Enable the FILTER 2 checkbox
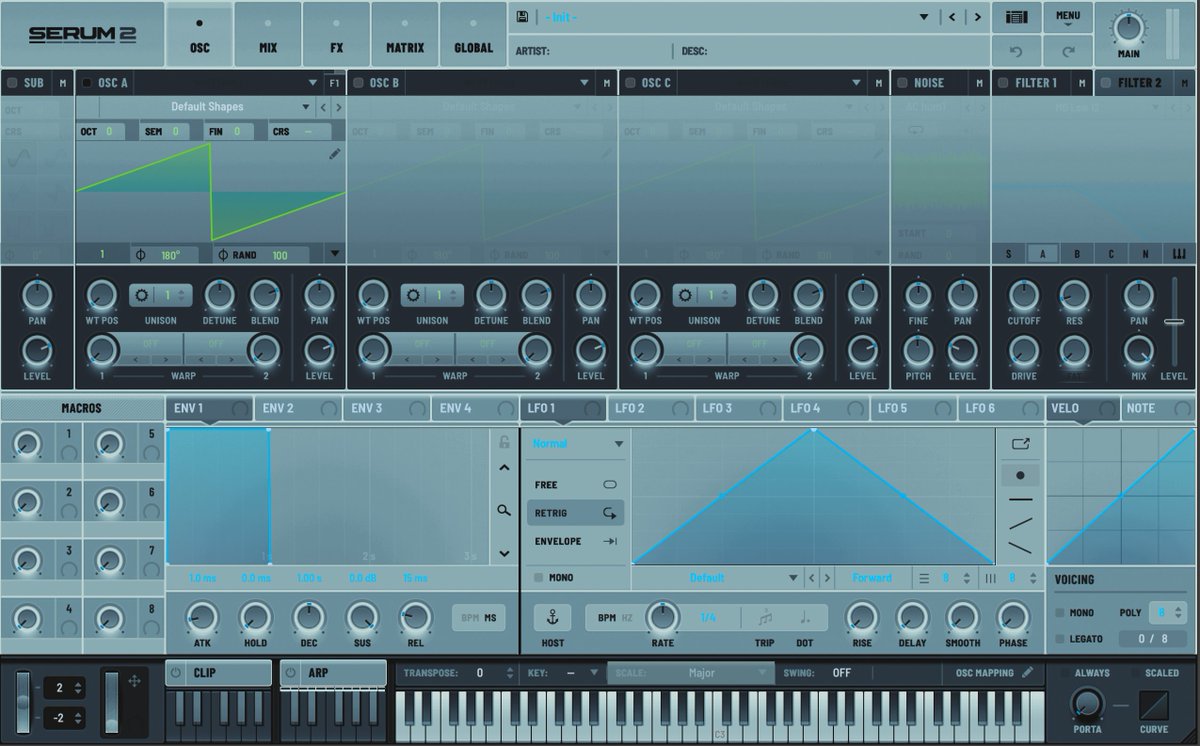 click(x=1106, y=83)
